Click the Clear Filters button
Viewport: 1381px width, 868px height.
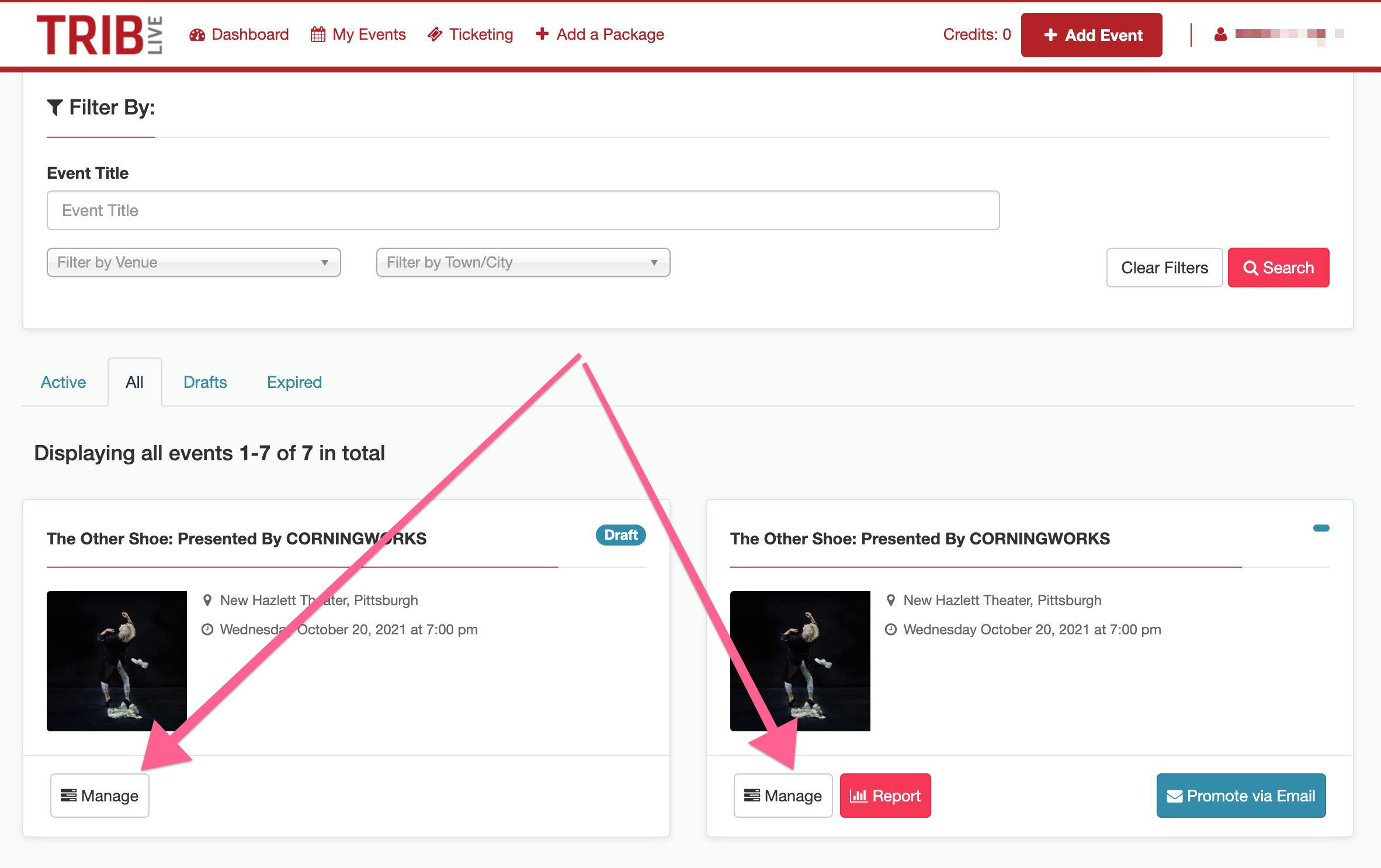coord(1164,268)
